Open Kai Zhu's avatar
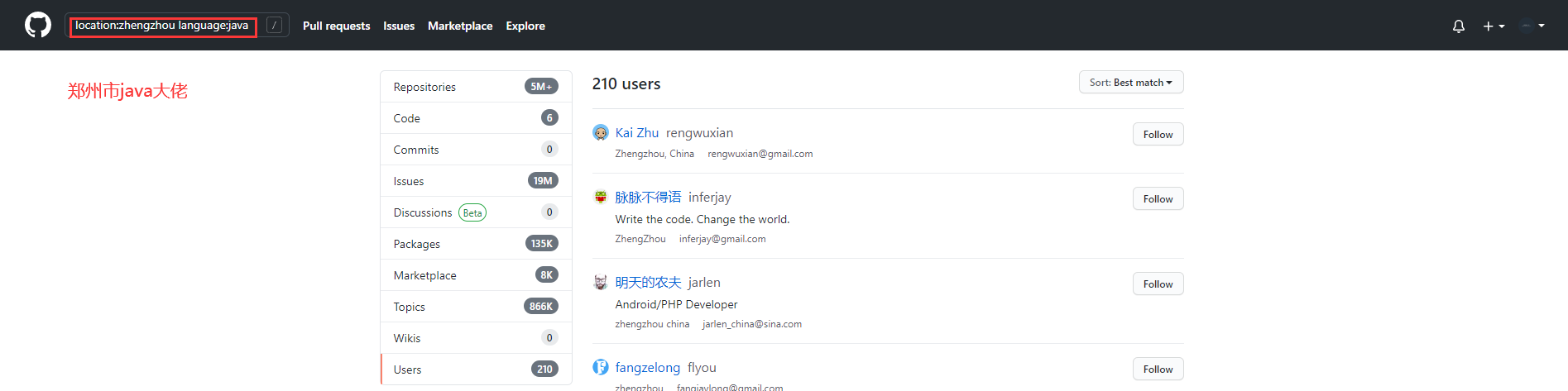 [601, 132]
